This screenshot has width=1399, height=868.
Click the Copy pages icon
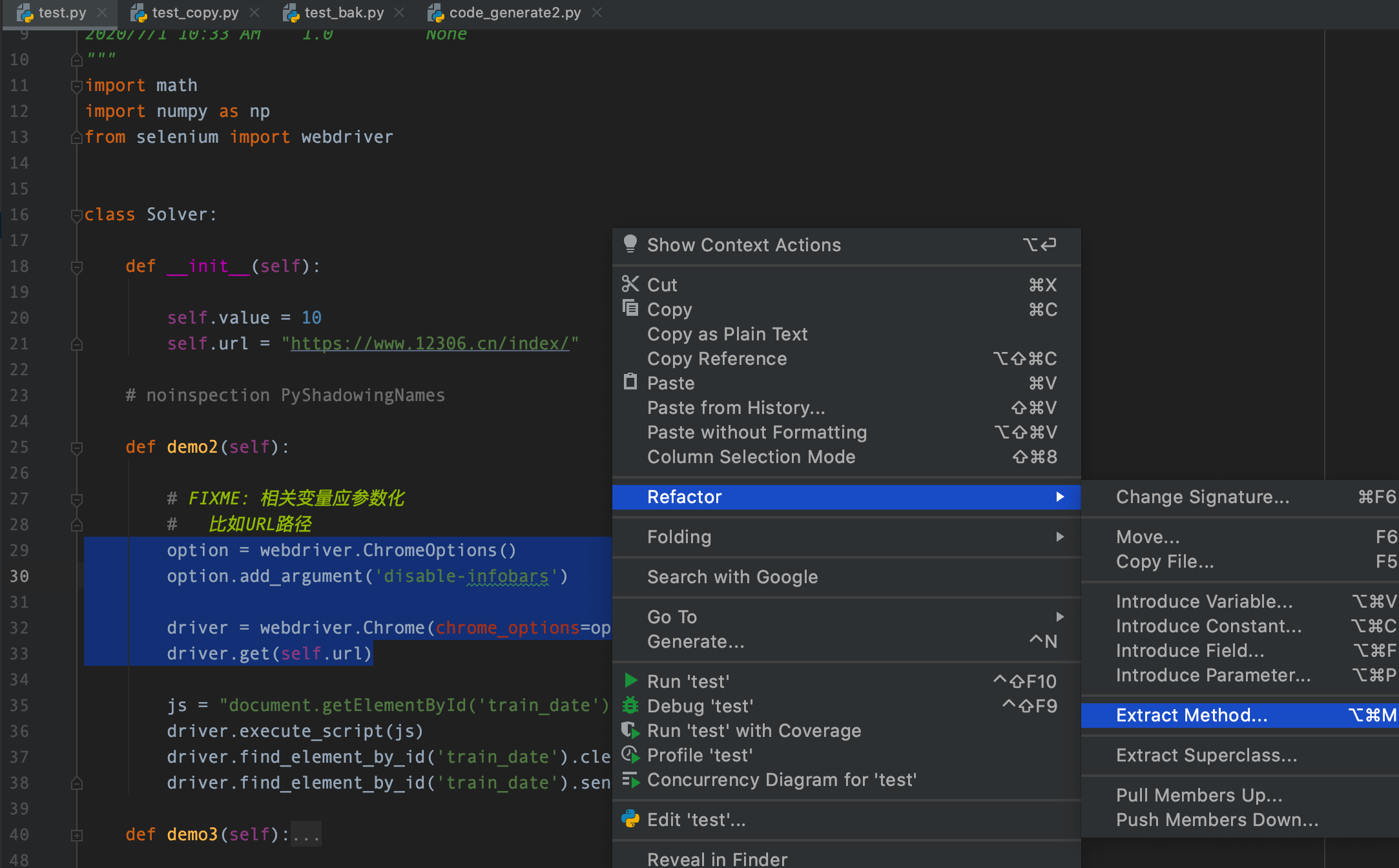(x=630, y=307)
